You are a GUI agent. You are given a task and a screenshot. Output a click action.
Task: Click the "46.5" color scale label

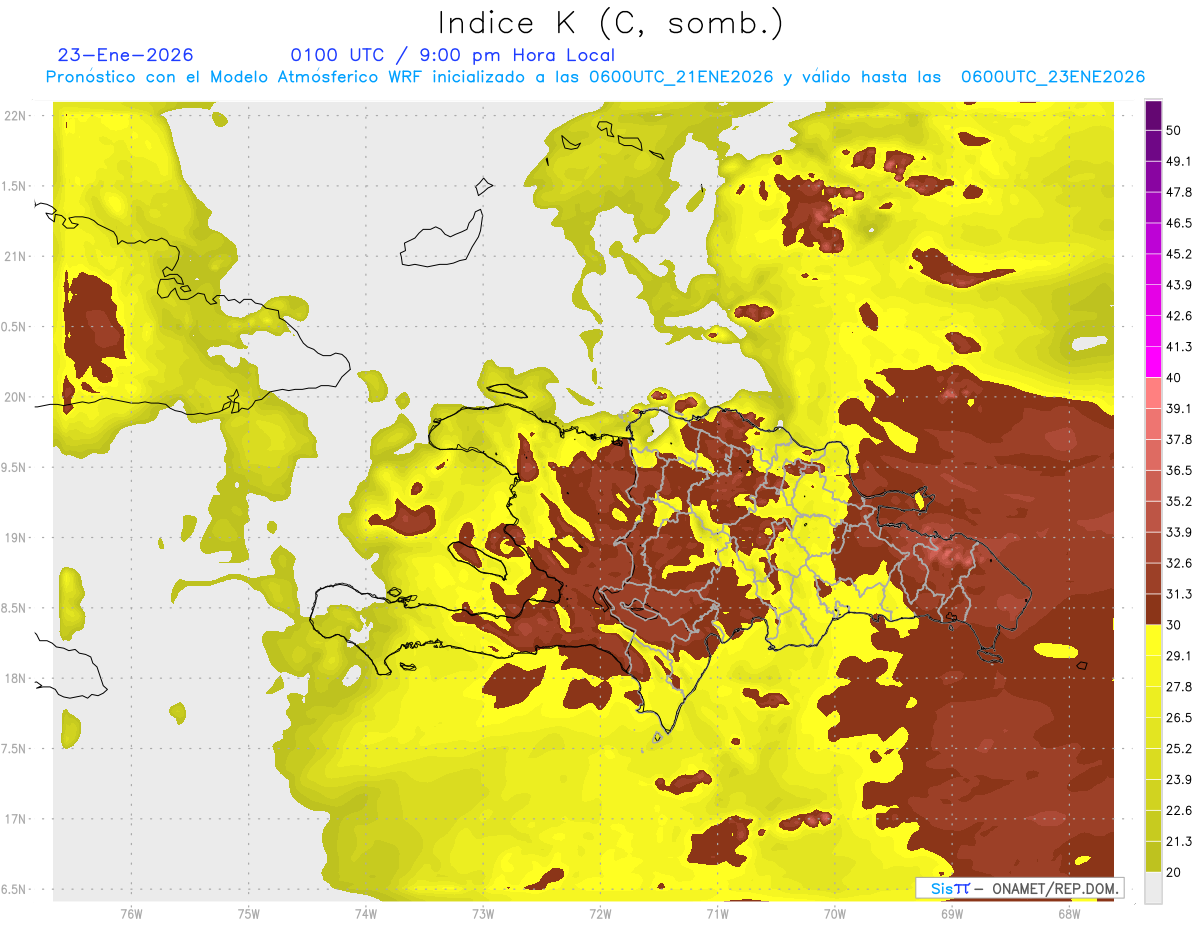(1179, 223)
